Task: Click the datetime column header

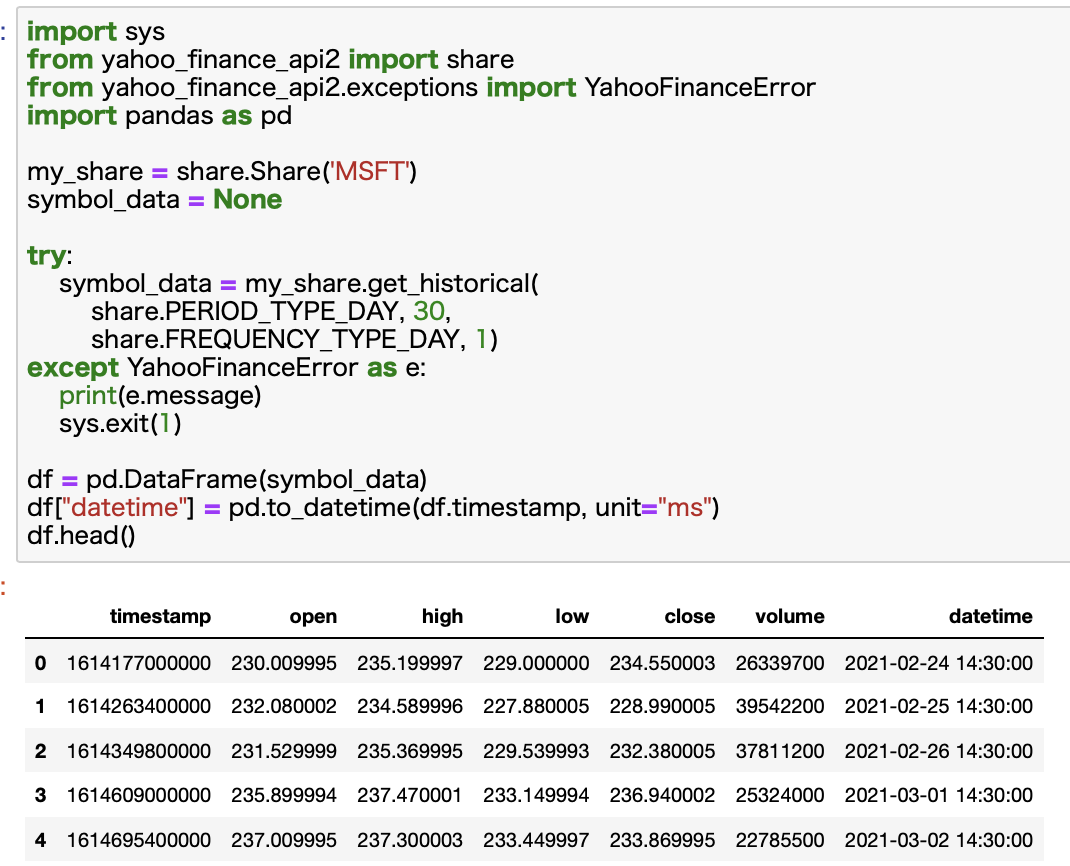Action: click(991, 617)
